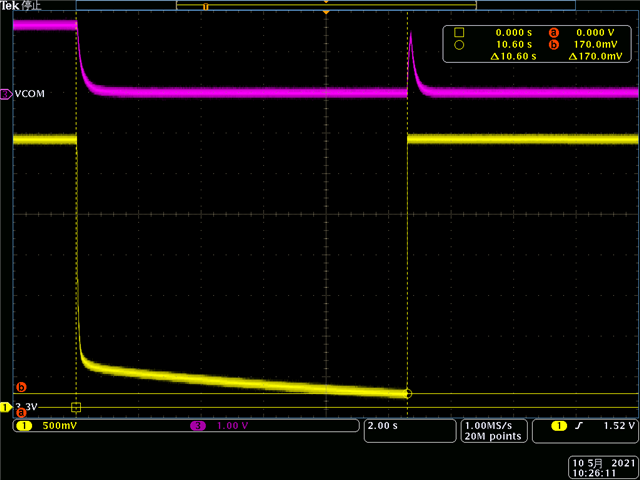The image size is (640, 480).
Task: Click the channel 1 badge in trigger readout
Action: tap(559, 426)
